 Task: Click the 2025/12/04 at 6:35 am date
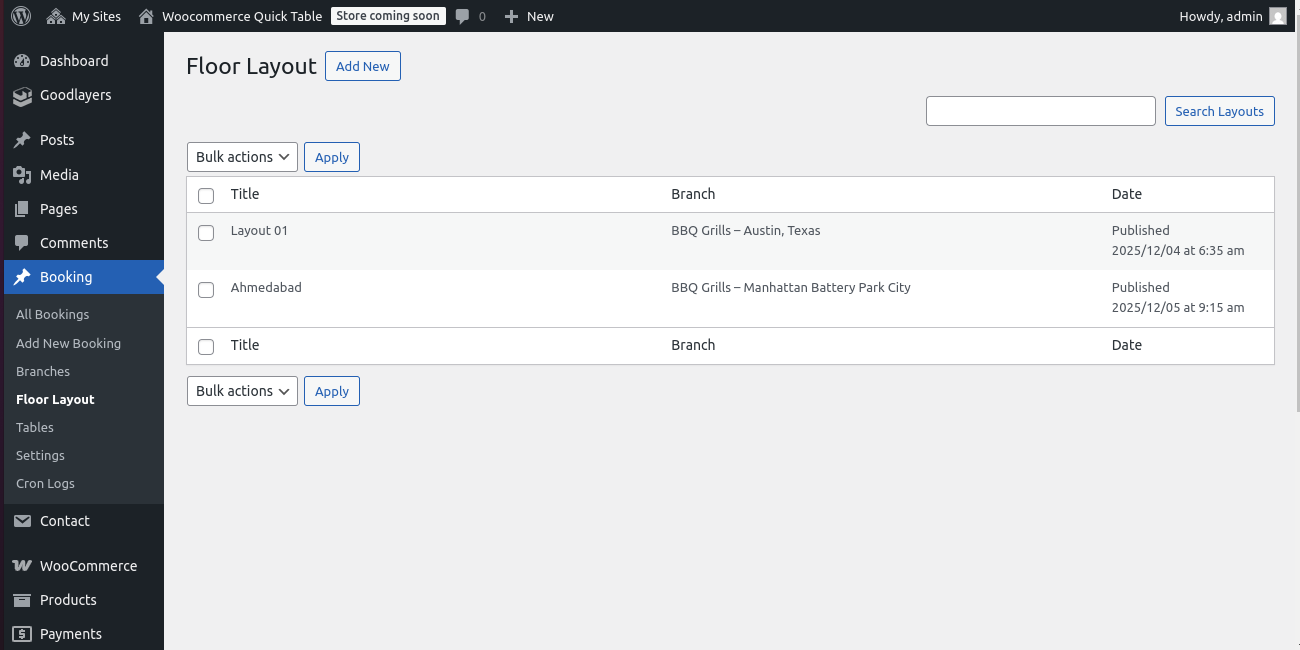[x=1178, y=250]
